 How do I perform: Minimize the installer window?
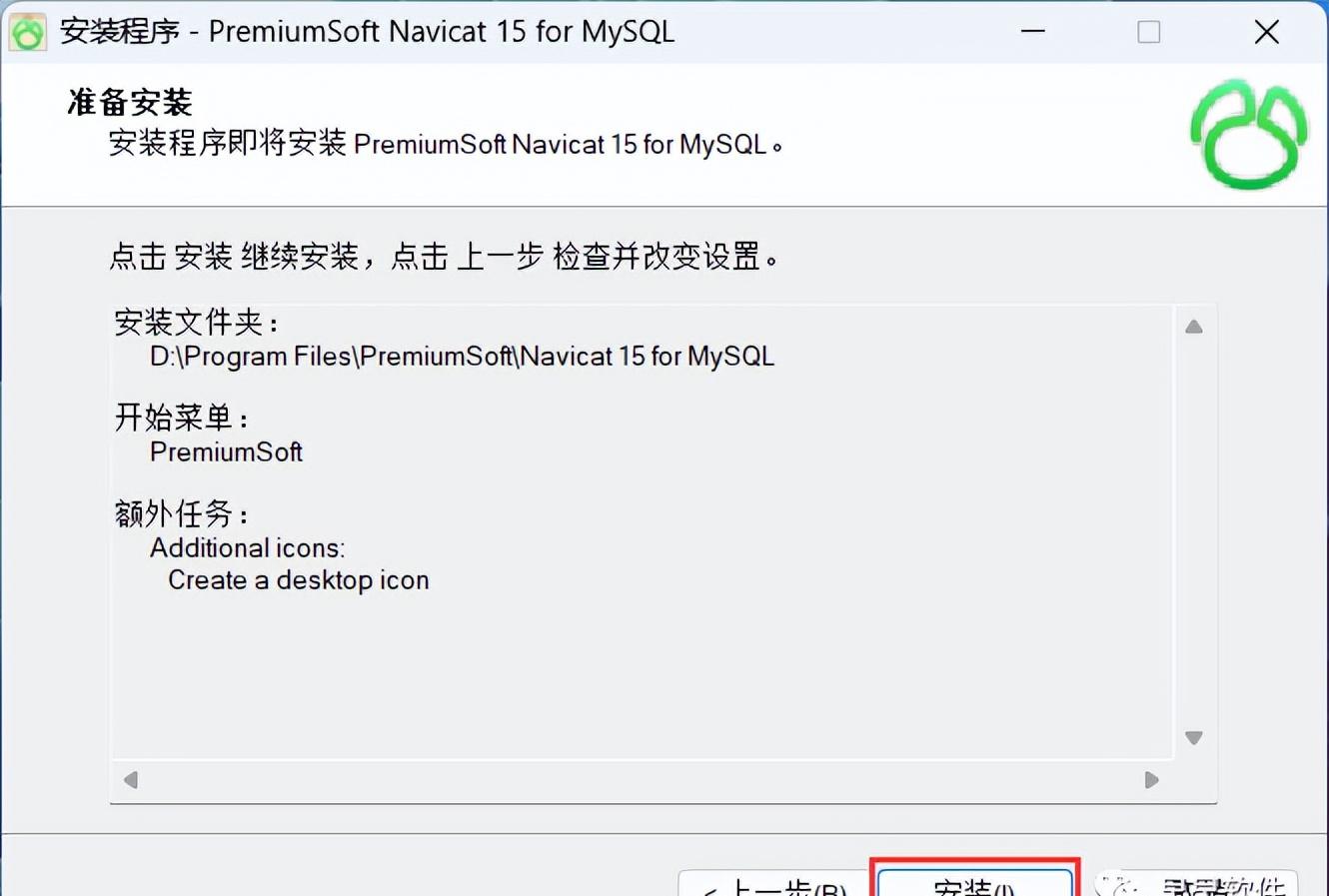(1033, 32)
